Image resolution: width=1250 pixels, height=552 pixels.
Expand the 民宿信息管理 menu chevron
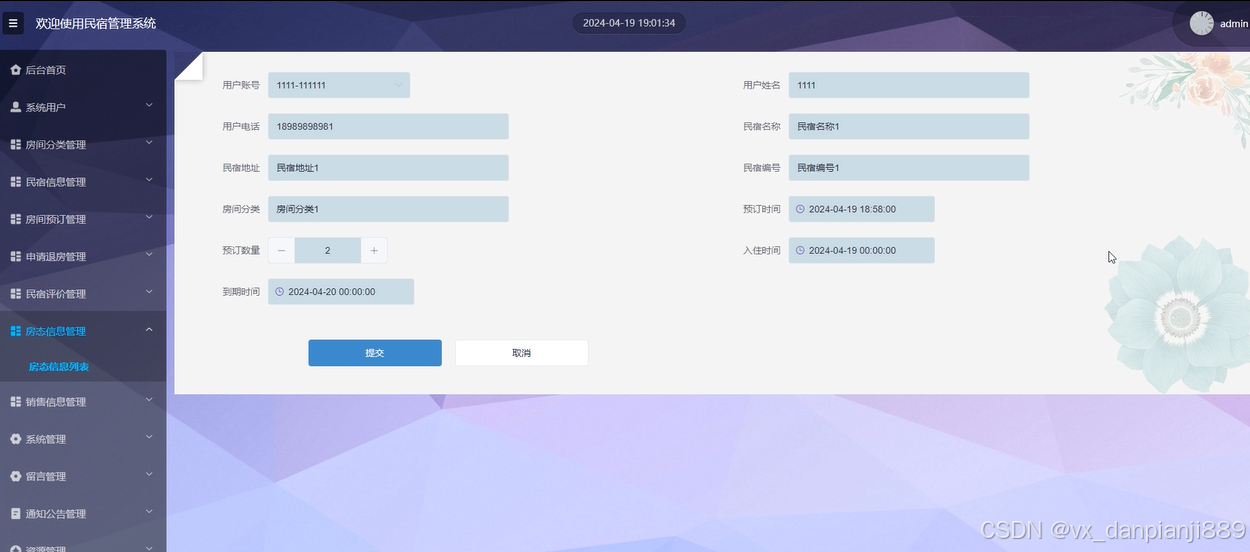click(149, 180)
